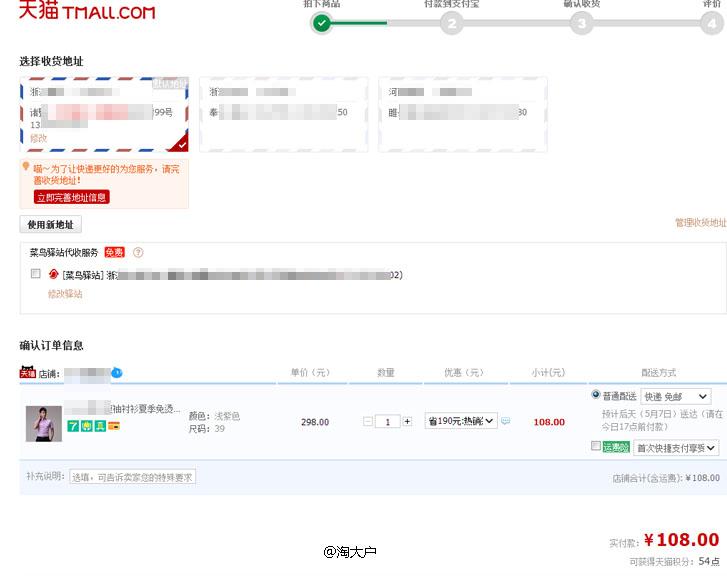Screen dimensions: 727x576
Task: Increase quantity with the plus button
Action: tap(407, 421)
